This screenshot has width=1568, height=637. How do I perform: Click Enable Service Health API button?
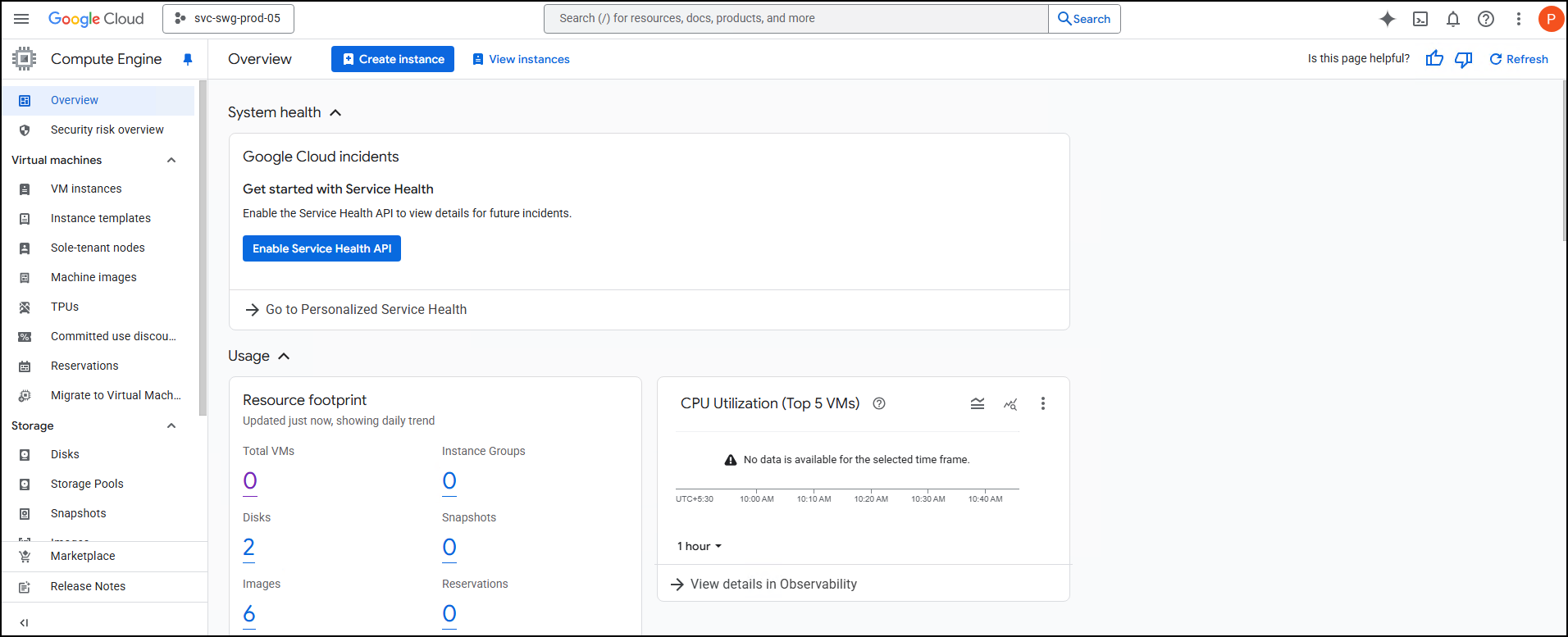(x=321, y=248)
